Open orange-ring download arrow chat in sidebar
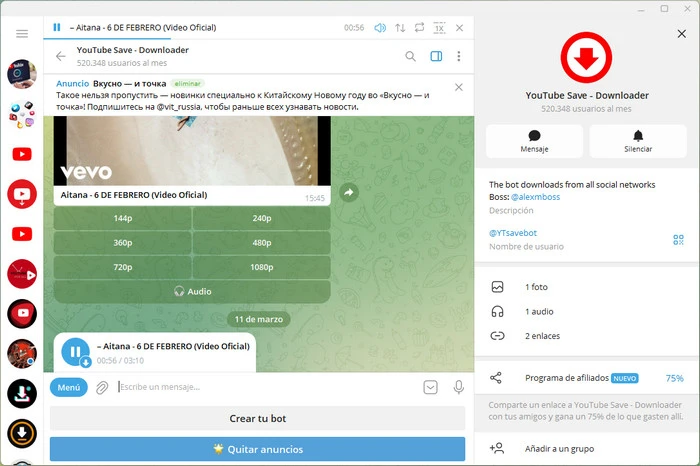This screenshot has width=700, height=466. coord(22,433)
